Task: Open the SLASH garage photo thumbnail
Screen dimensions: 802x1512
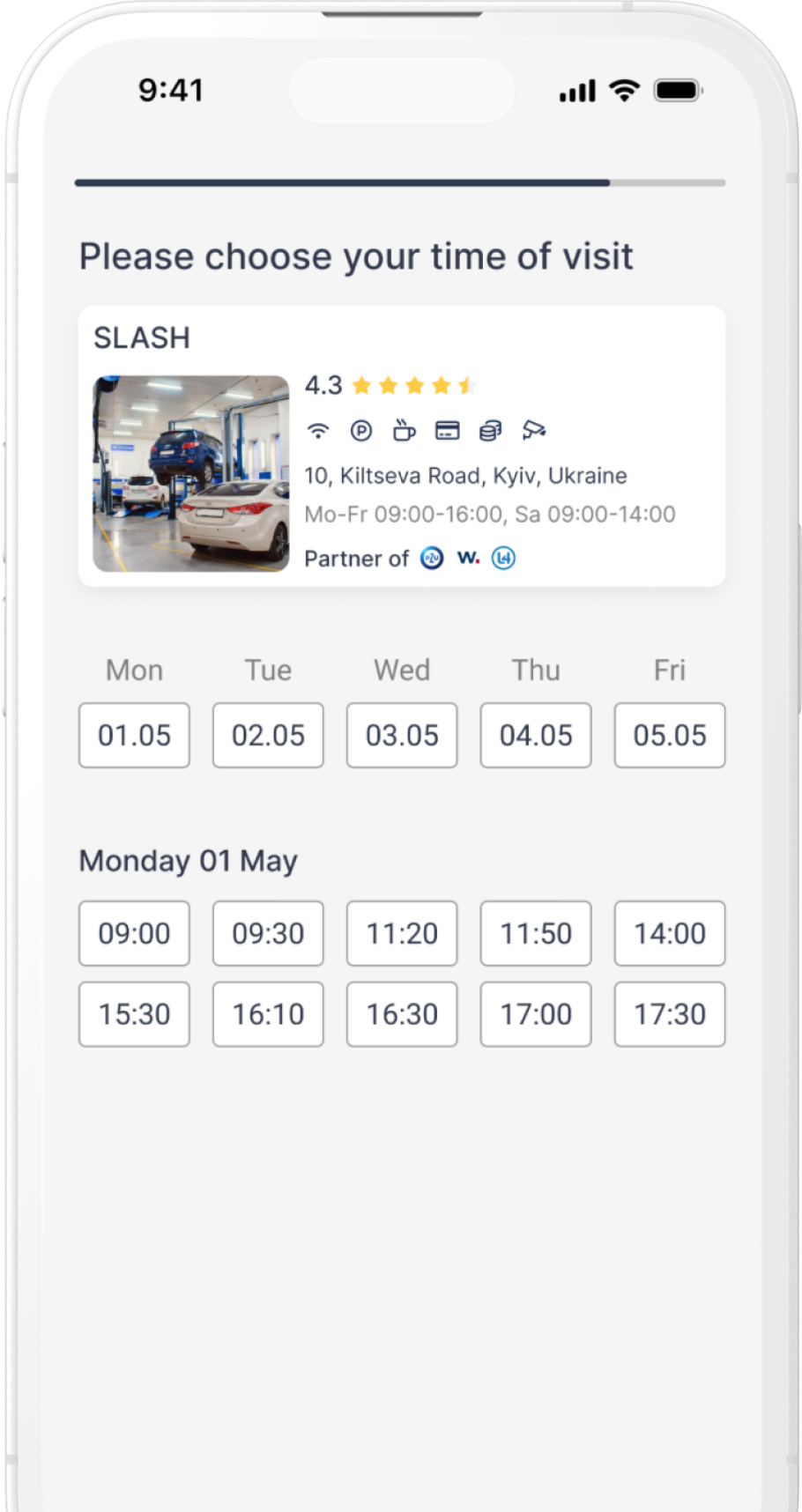Action: click(191, 474)
